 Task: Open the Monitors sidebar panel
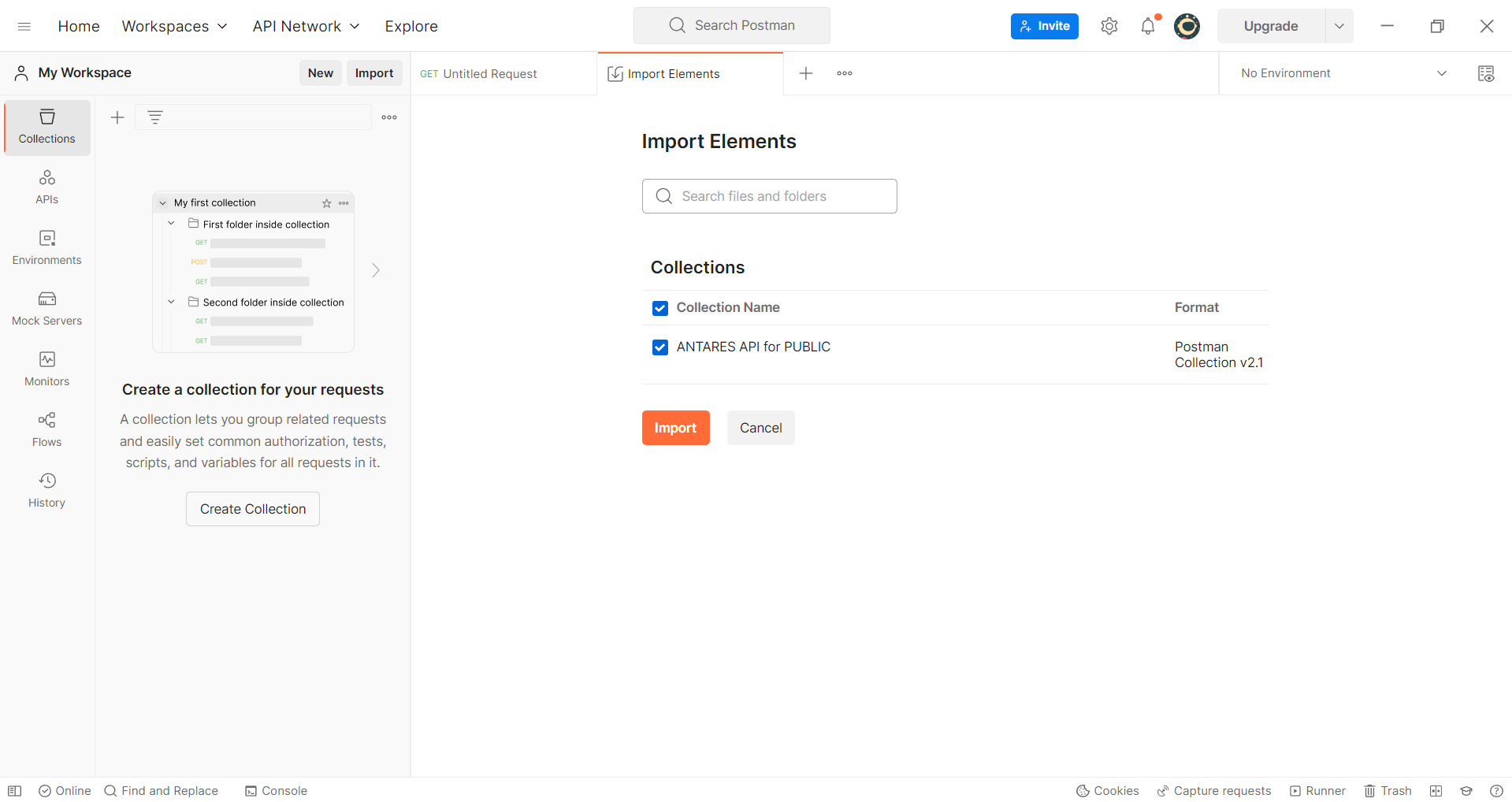(47, 369)
